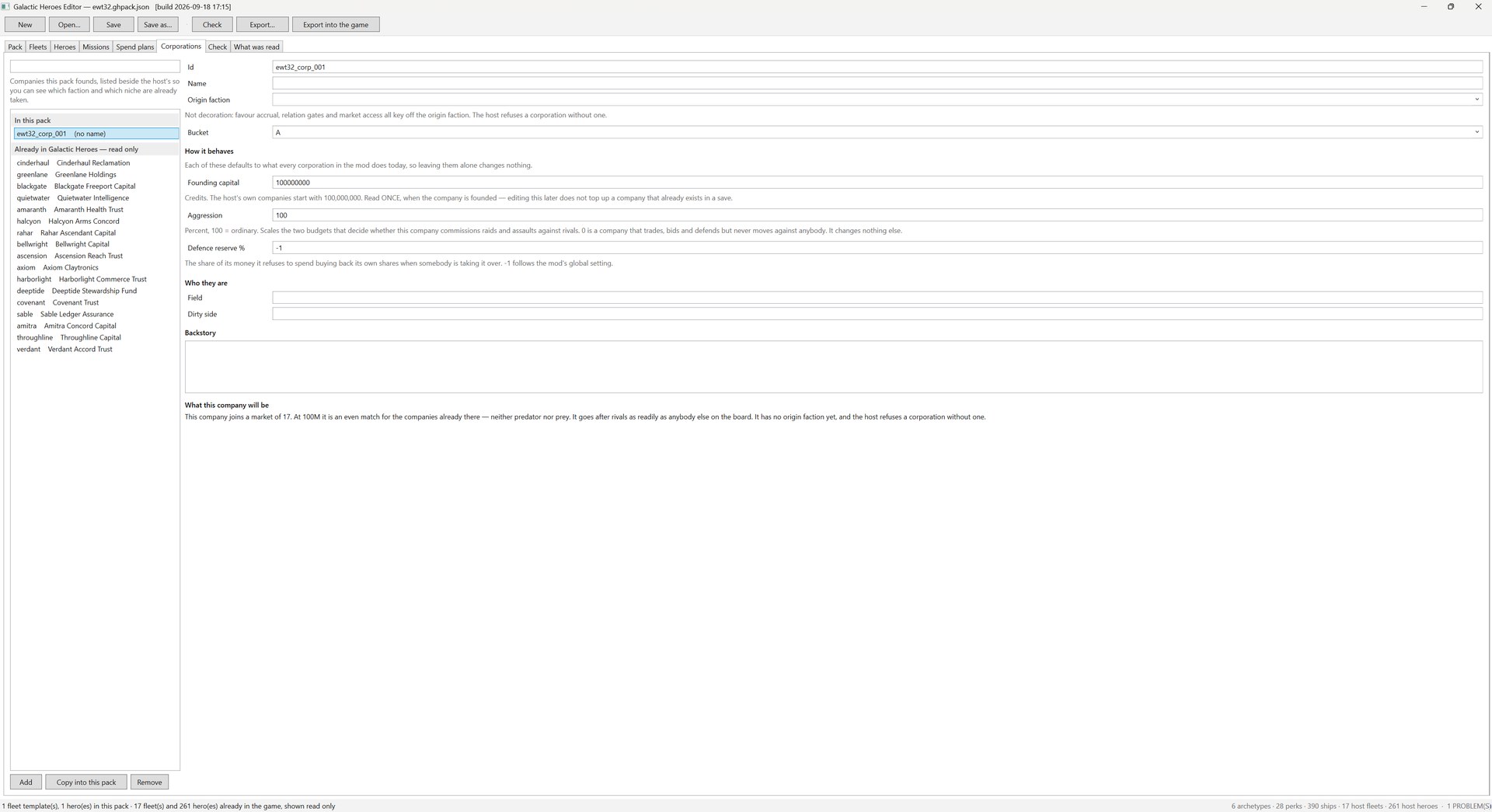Go to the Spend plans tab
The height and width of the screenshot is (812, 1492).
click(x=135, y=47)
